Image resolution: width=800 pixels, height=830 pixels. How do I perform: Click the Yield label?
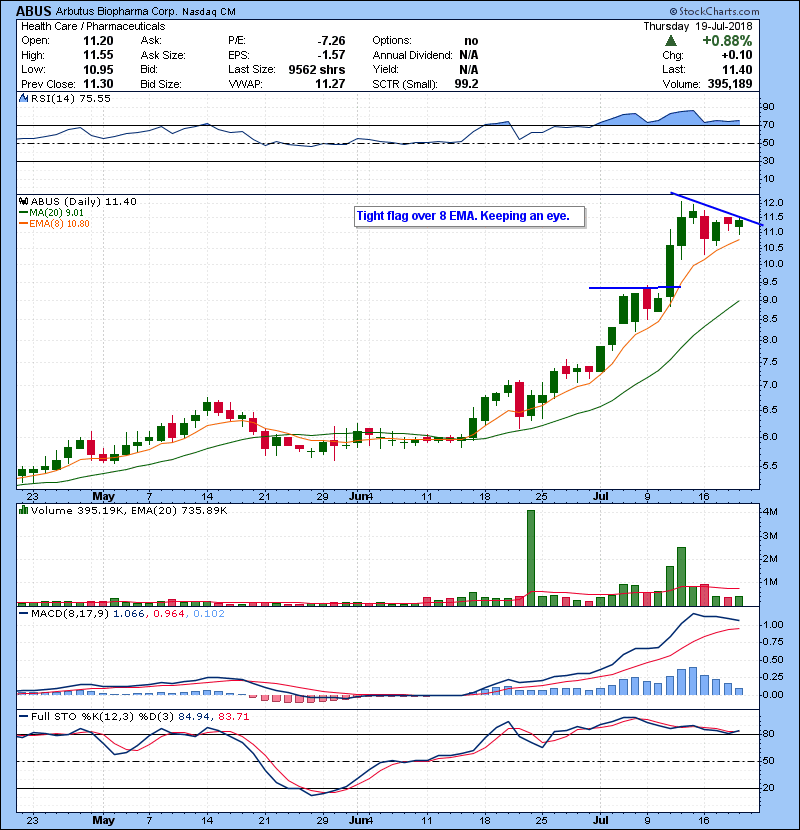385,69
